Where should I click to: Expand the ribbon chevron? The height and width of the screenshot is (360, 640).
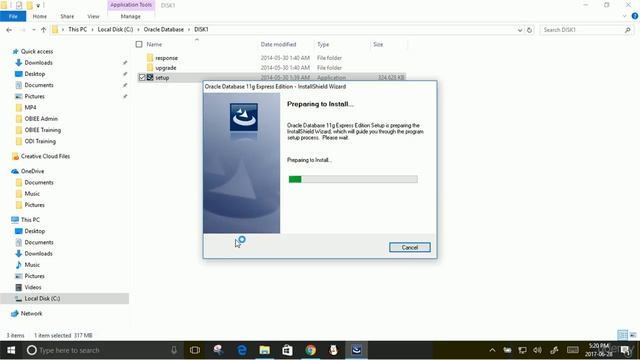click(624, 16)
